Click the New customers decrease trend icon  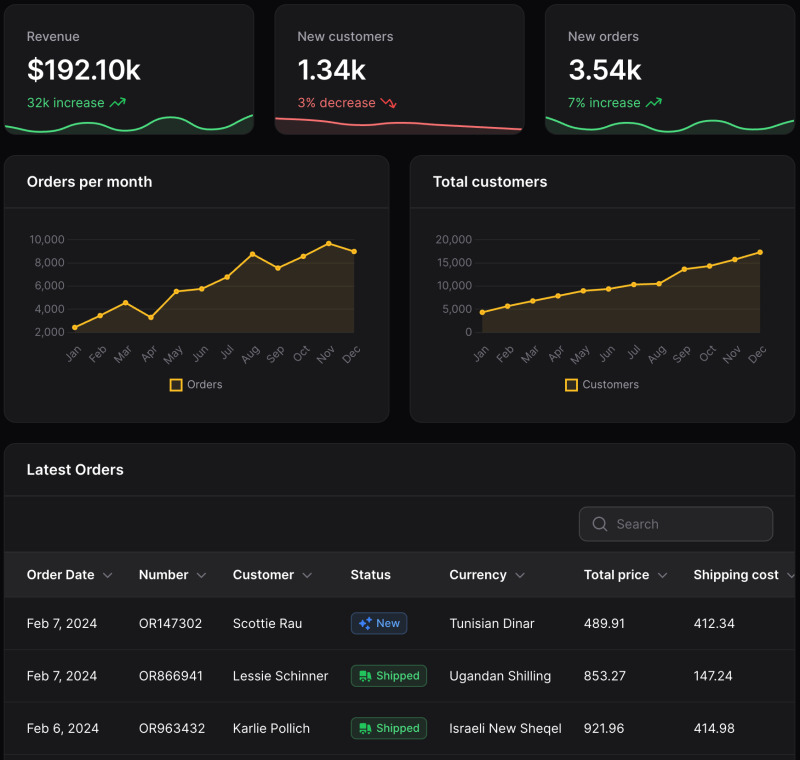point(389,103)
